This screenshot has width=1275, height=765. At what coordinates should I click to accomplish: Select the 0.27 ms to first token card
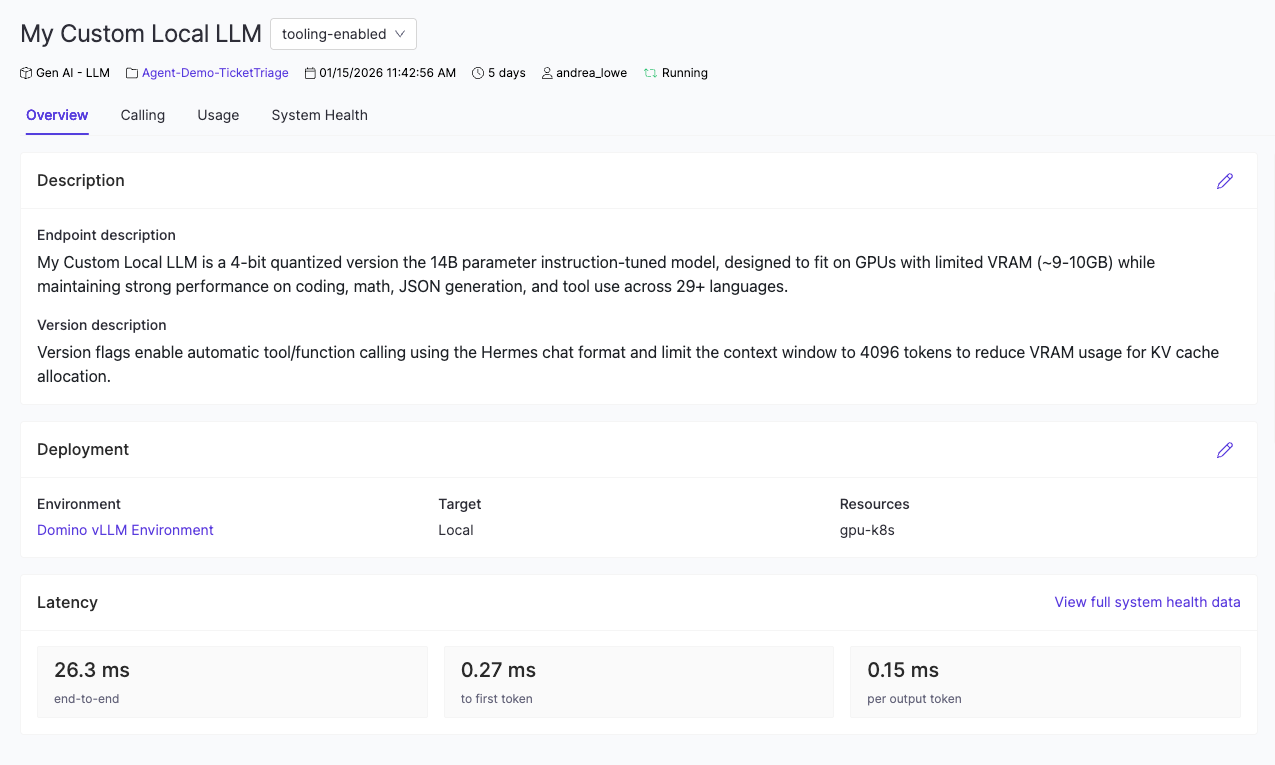(638, 682)
